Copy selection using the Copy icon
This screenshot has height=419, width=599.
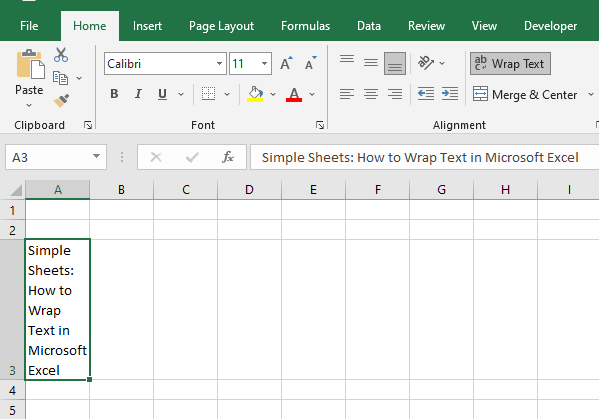[60, 78]
